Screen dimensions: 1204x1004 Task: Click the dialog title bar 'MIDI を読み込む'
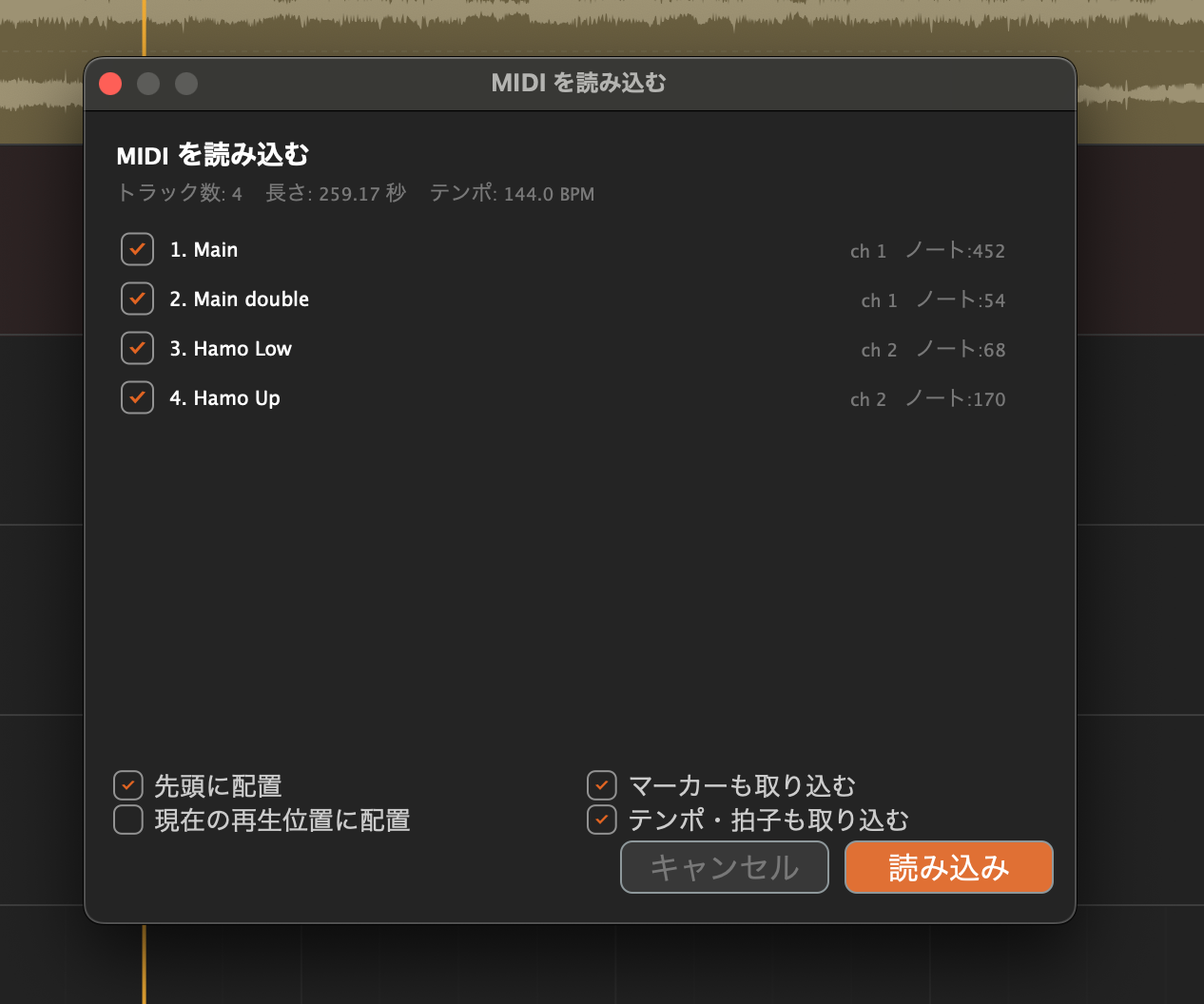578,84
